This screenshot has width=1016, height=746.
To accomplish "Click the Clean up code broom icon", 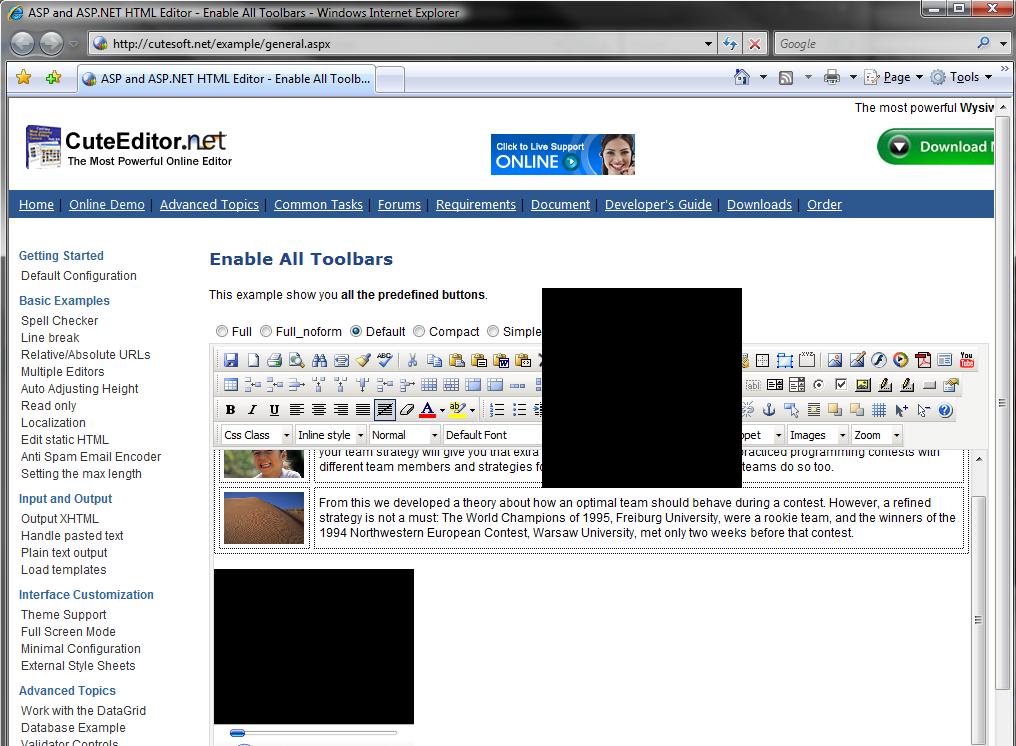I will pyautogui.click(x=364, y=360).
